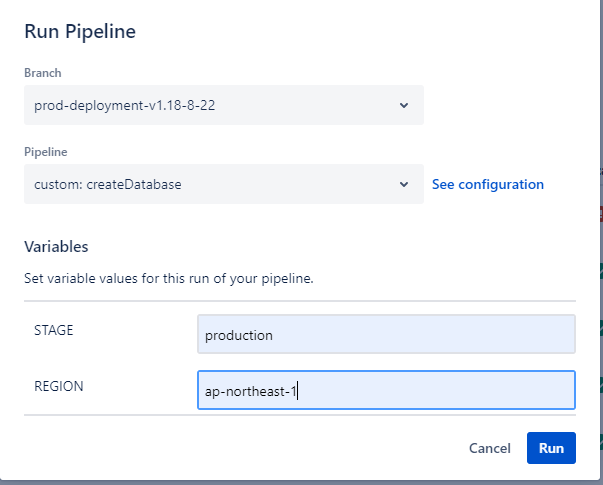Click the chevron arrow in Branch selector
Viewport: 603px width, 485px height.
(x=403, y=105)
